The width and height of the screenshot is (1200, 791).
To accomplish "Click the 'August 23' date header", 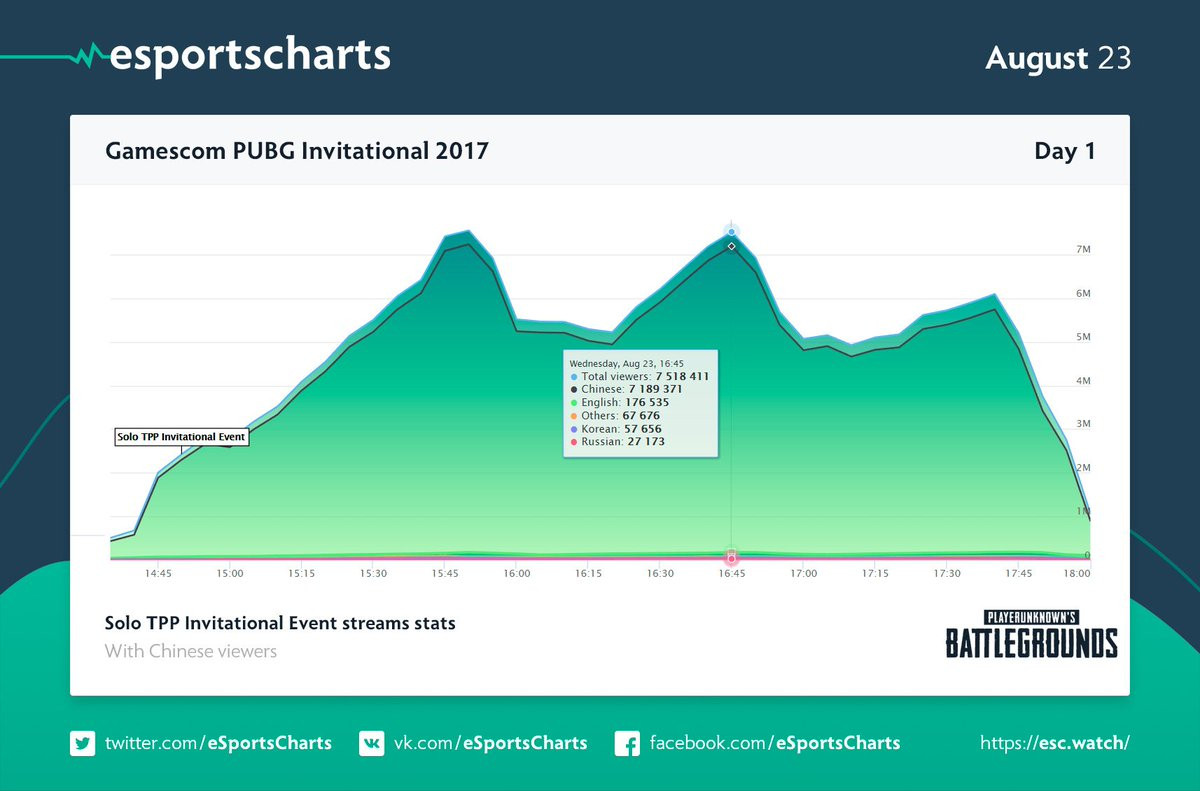I will 1058,58.
